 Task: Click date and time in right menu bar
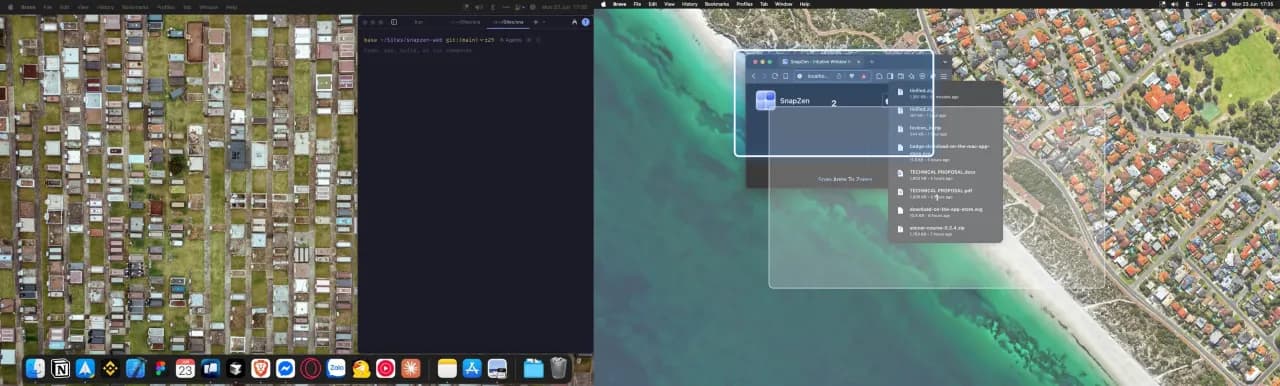[1253, 4]
